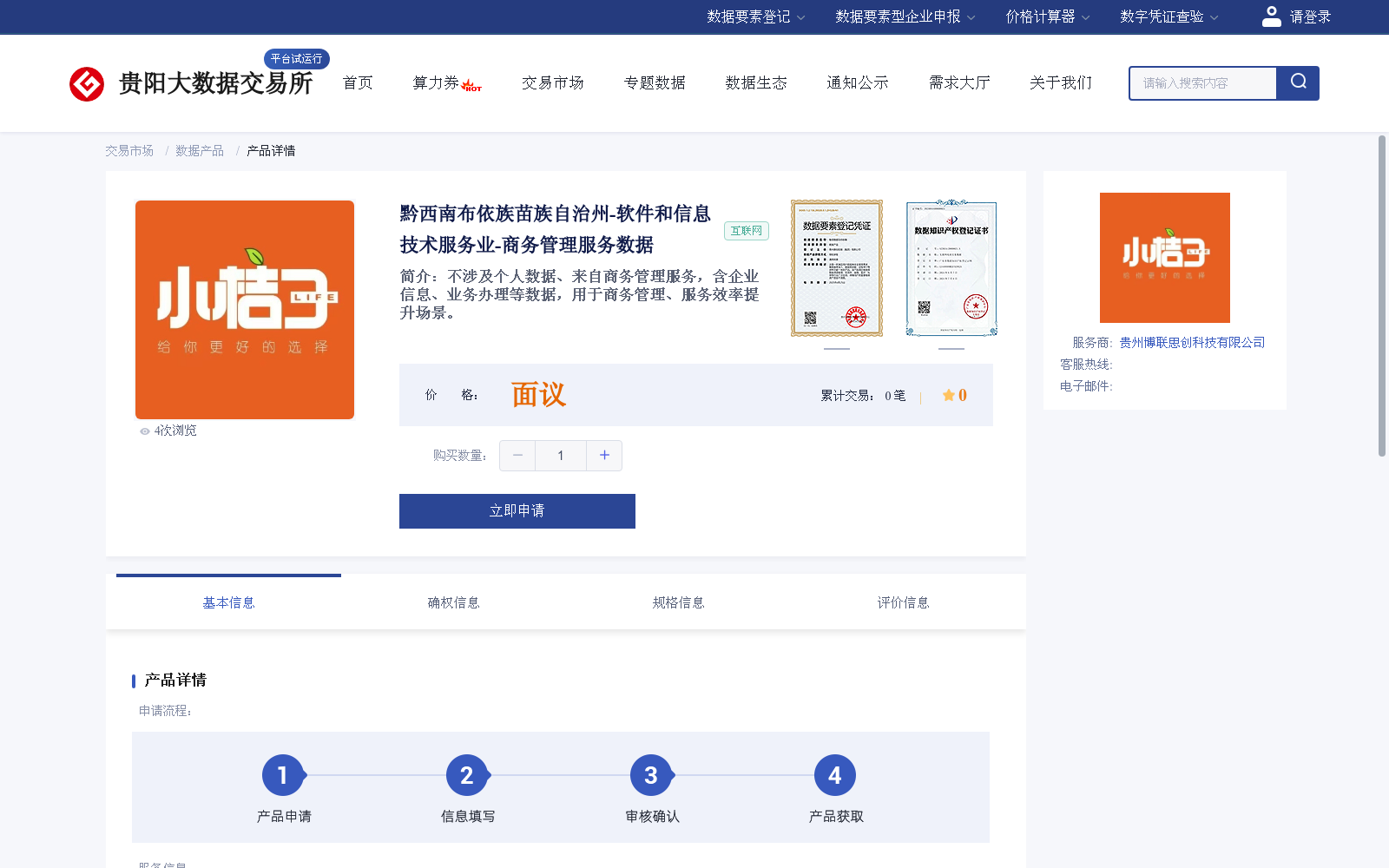1389x868 pixels.
Task: Increase quantity with the plus button
Action: coord(604,456)
